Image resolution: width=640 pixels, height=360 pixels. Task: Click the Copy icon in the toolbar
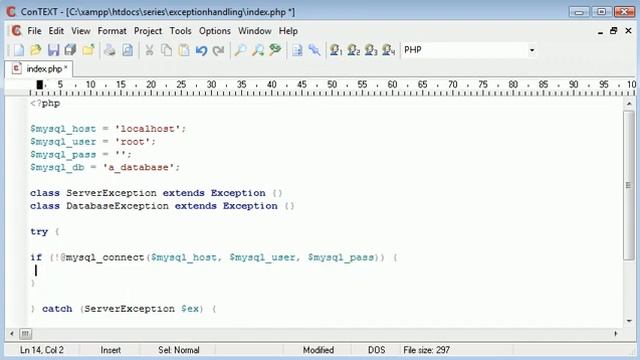(x=167, y=50)
